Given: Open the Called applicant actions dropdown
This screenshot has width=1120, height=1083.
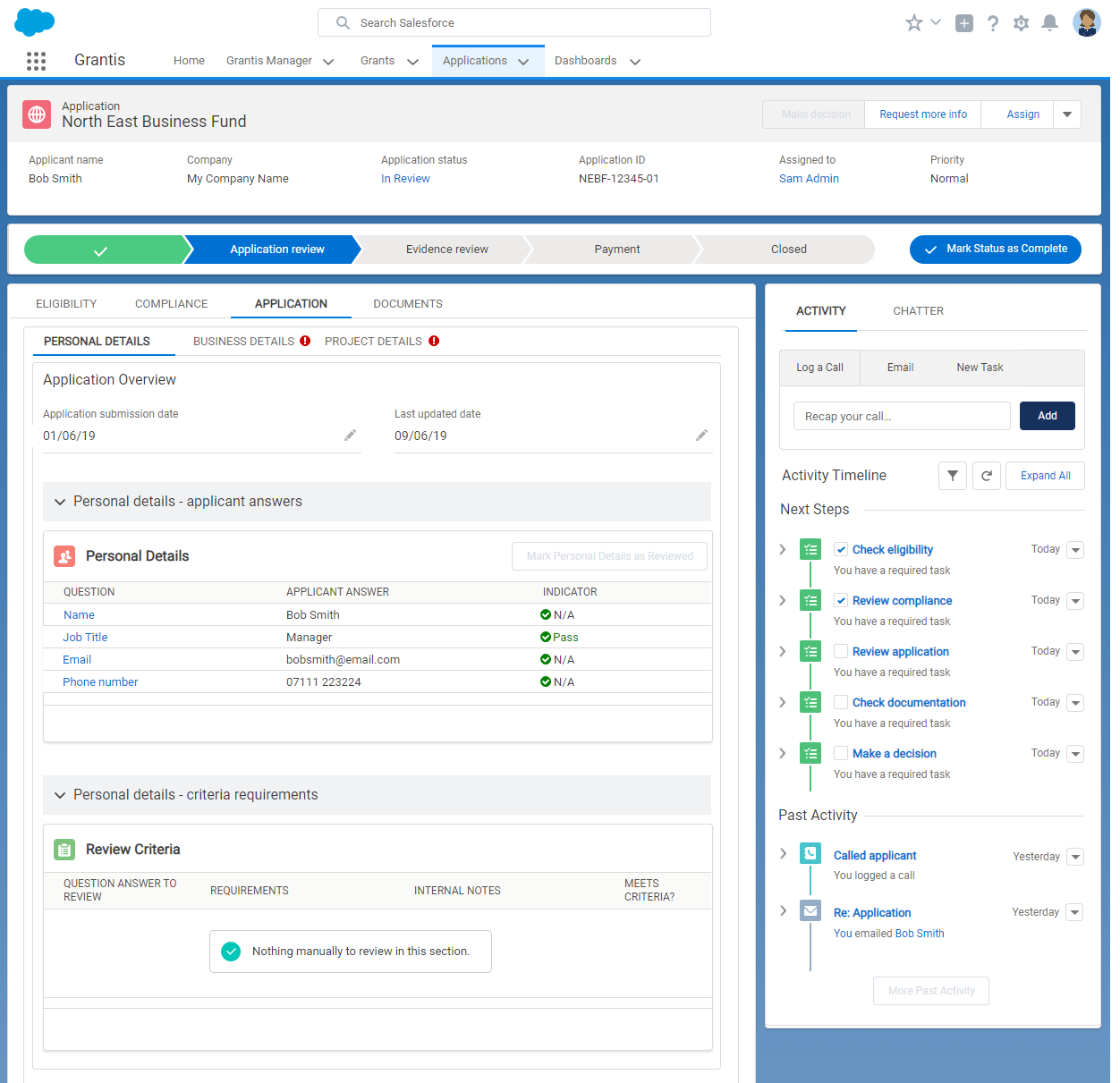Looking at the screenshot, I should (1075, 857).
